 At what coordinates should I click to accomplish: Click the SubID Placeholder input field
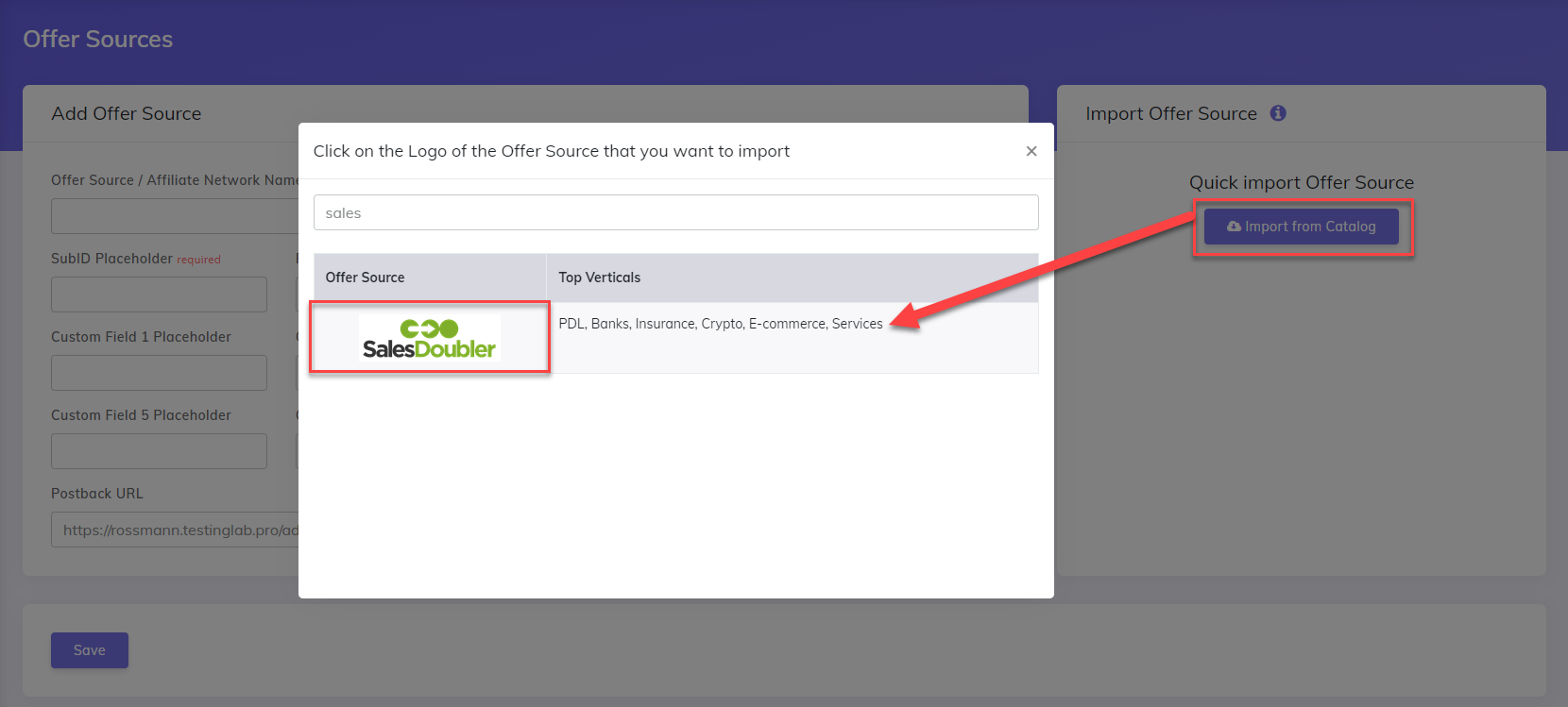coord(159,295)
